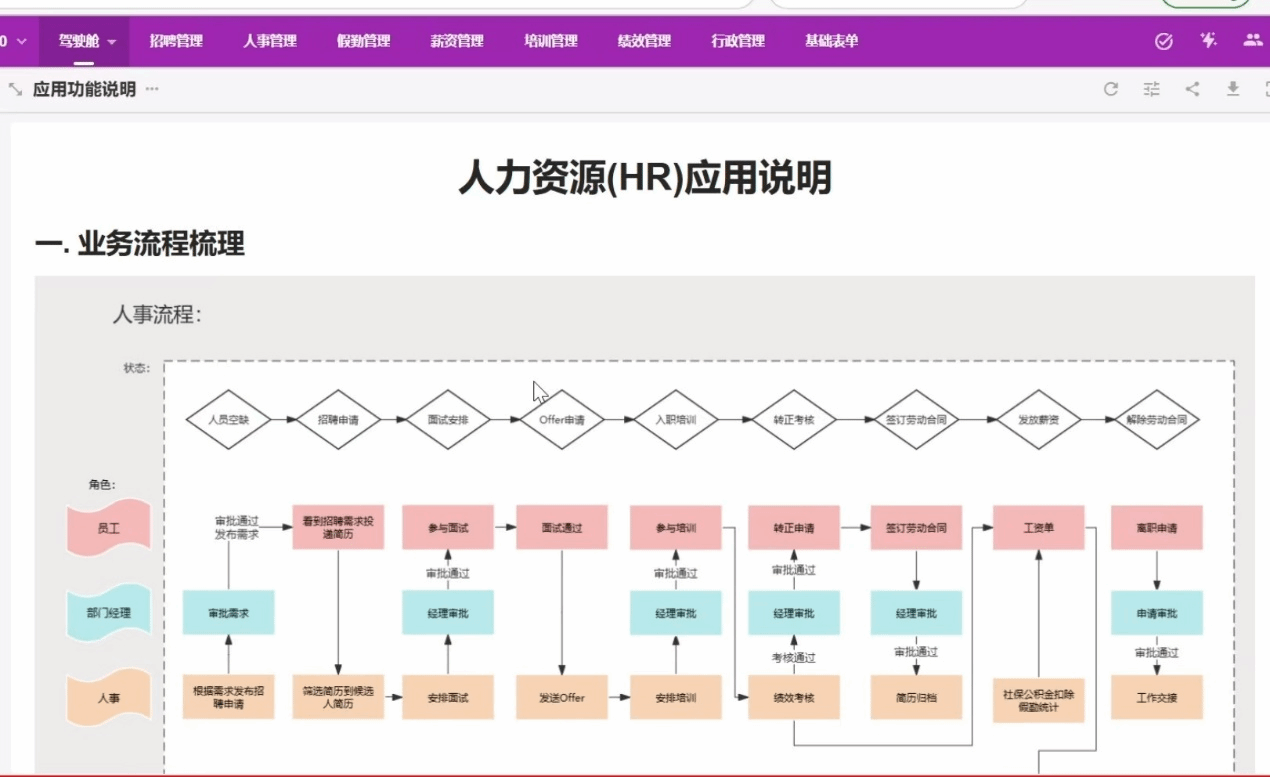Image resolution: width=1270 pixels, height=777 pixels.
Task: Open the 招聘管理 menu
Action: tap(176, 41)
